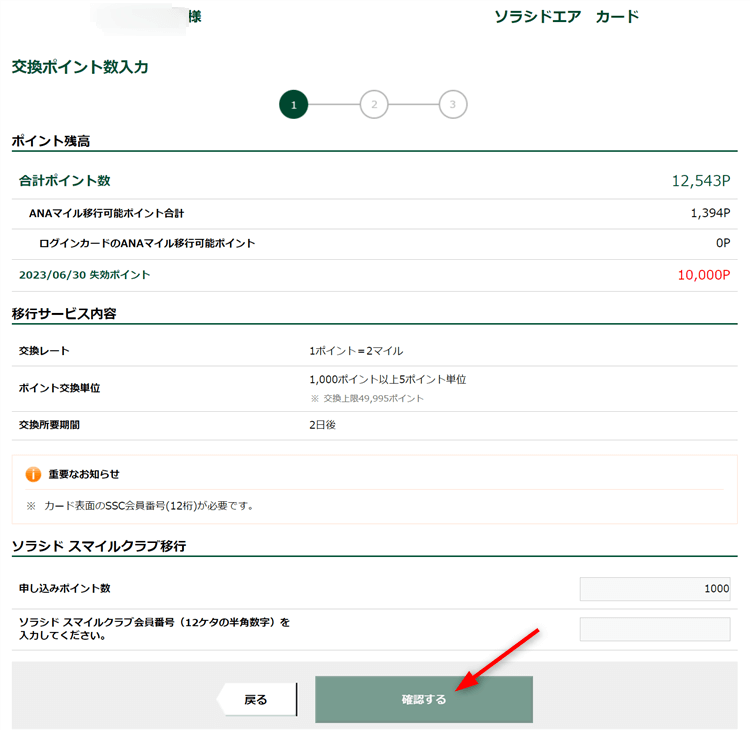750x730 pixels.
Task: Click the 重要なお知らせ notice title
Action: 84,474
